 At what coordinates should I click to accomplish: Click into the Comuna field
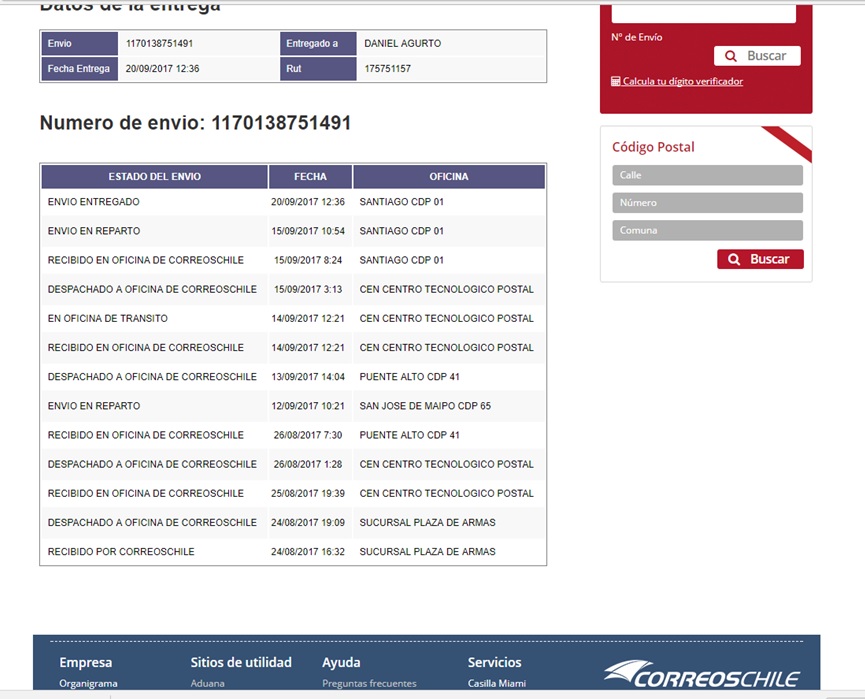point(707,230)
